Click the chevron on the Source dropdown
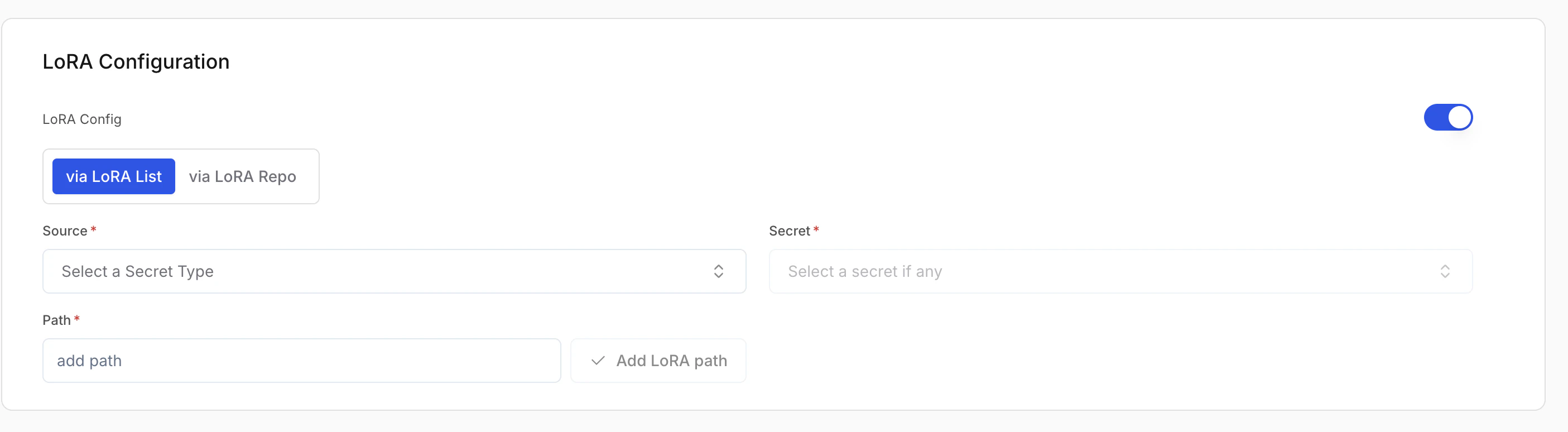 click(x=719, y=271)
